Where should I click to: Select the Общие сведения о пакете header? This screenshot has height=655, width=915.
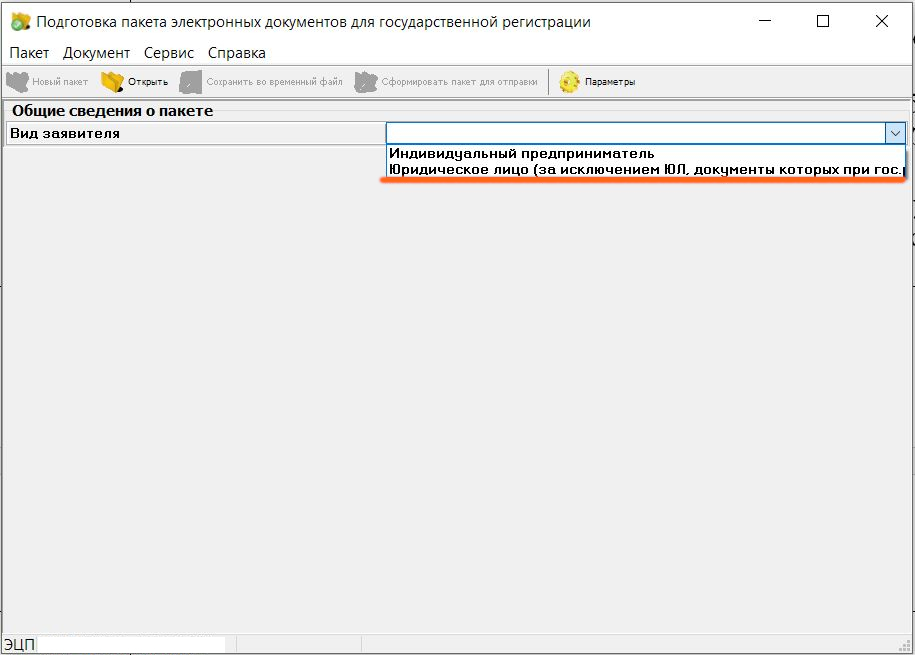coord(112,111)
